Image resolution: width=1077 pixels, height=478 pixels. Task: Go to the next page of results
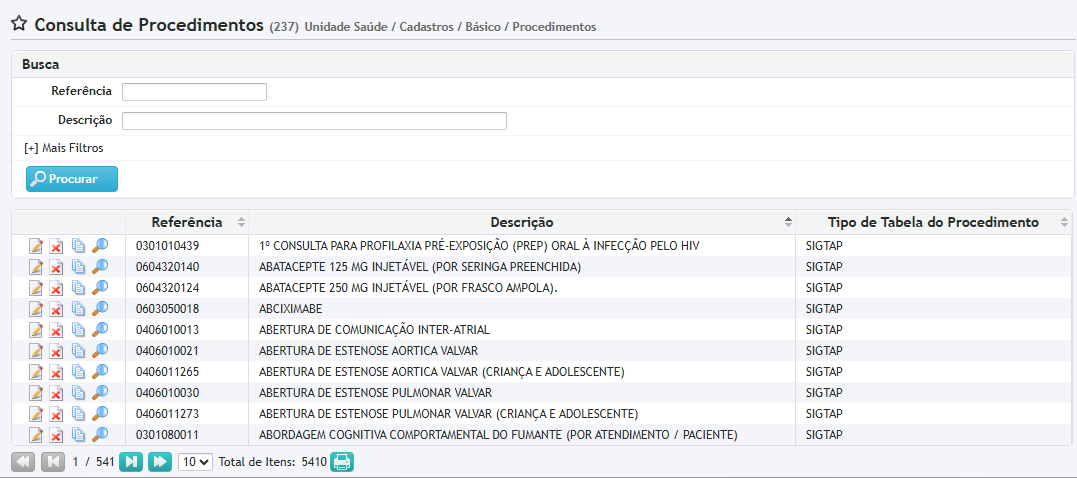[x=131, y=462]
